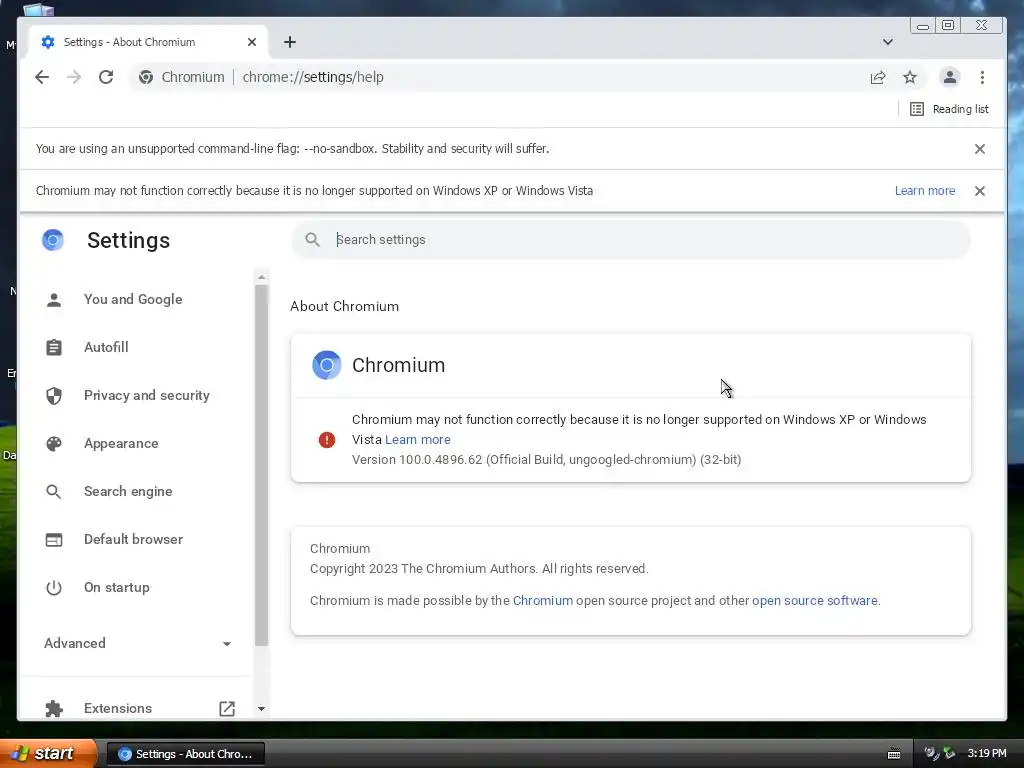Screen dimensions: 1024x768
Task: Click the puzzle piece Extensions icon
Action: click(x=54, y=709)
